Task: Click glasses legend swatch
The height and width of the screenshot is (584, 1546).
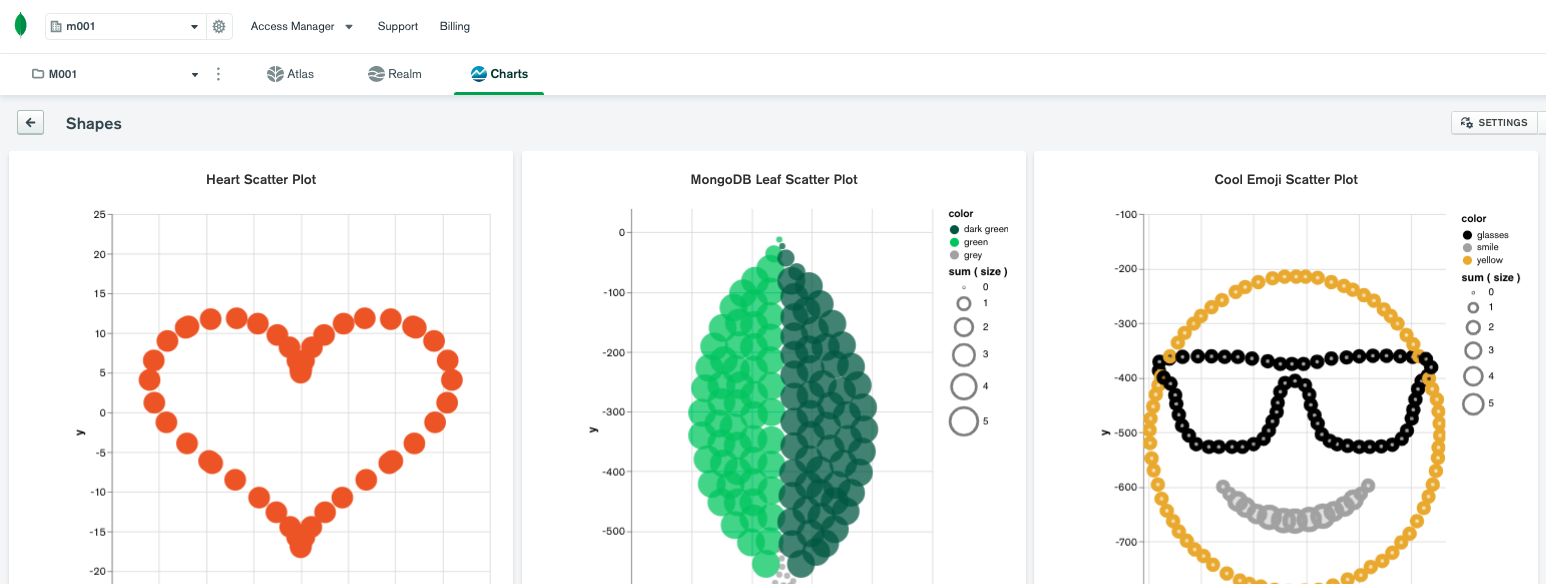Action: [1467, 235]
